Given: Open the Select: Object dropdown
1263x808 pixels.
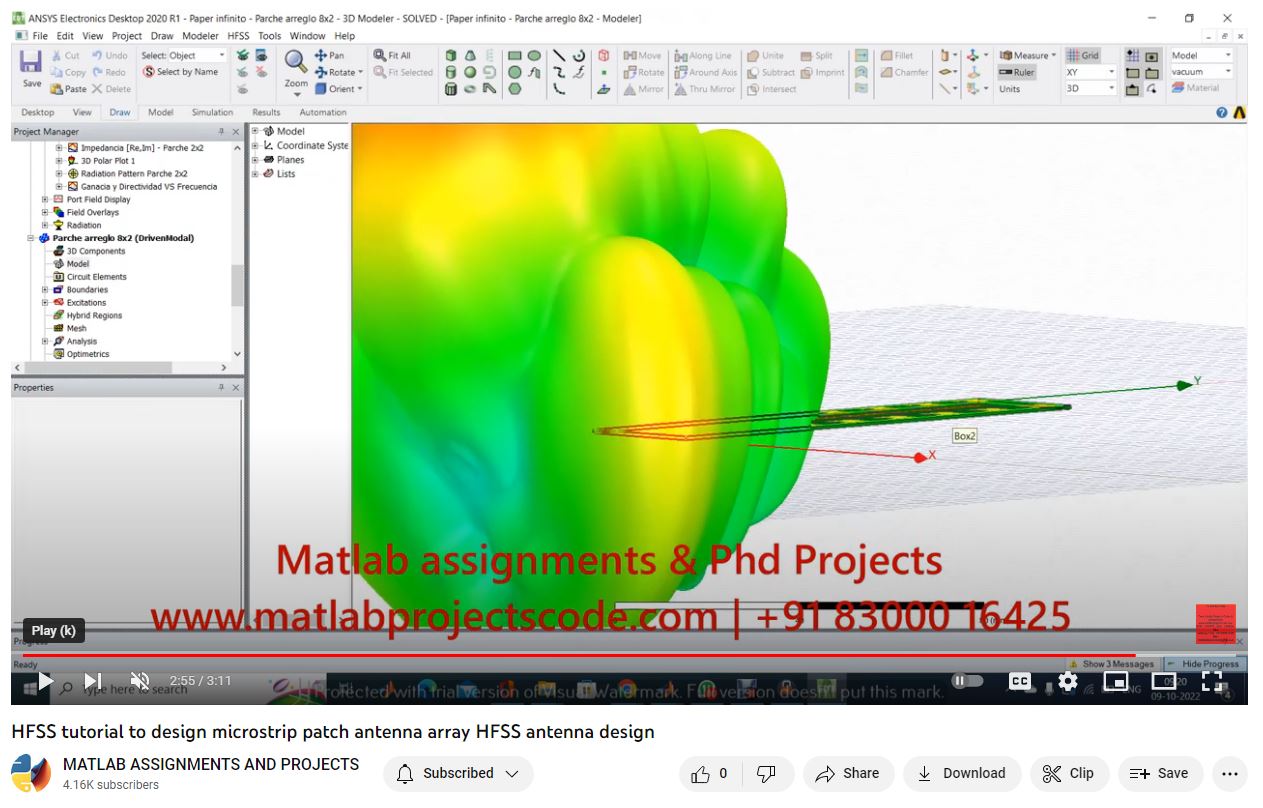Looking at the screenshot, I should click(183, 56).
